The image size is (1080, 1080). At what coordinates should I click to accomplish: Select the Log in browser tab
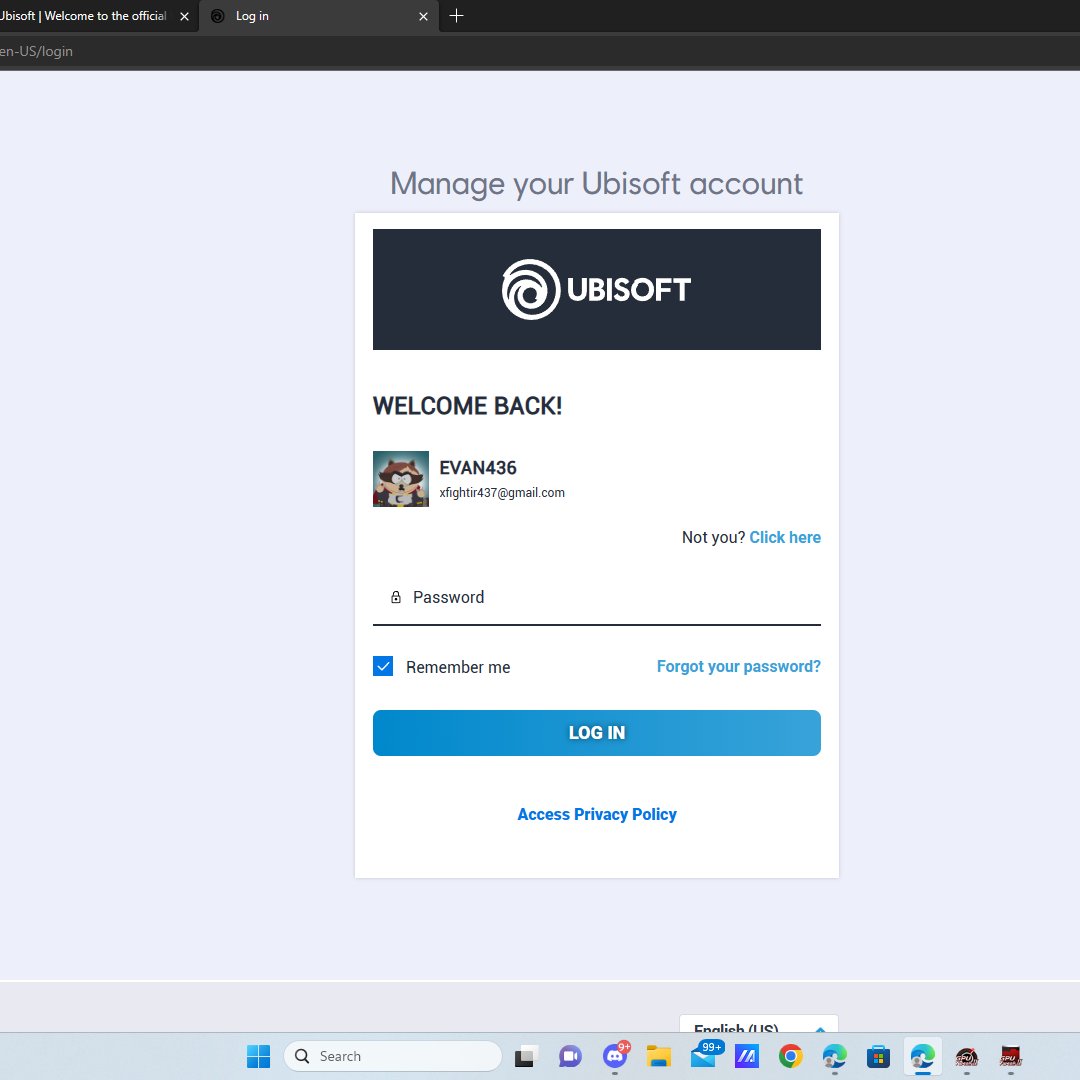[x=318, y=16]
